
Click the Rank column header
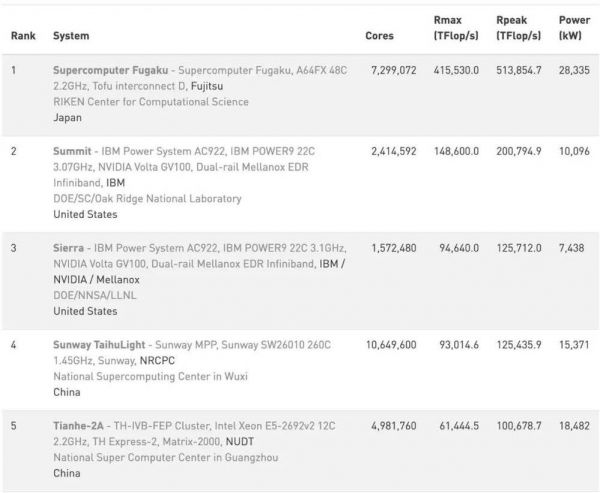22,36
